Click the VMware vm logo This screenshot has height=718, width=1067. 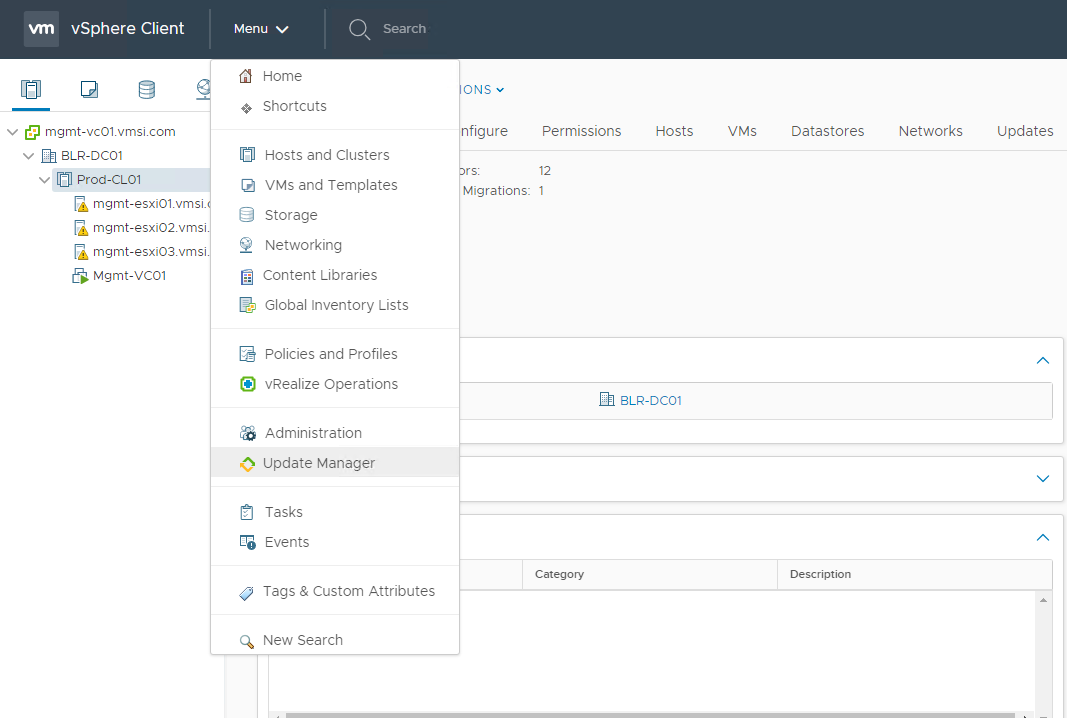pyautogui.click(x=41, y=29)
